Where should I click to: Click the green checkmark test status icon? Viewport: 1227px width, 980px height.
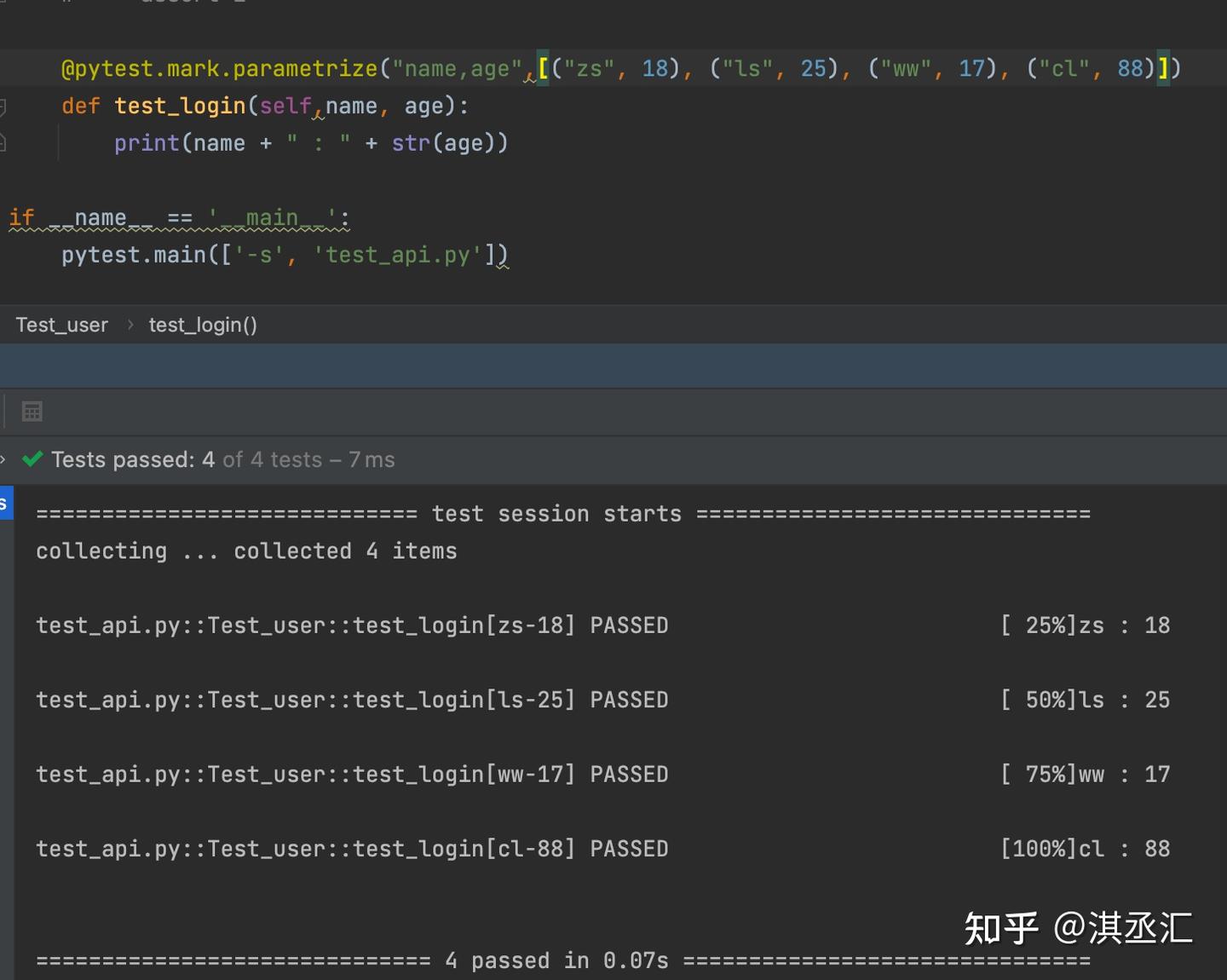click(32, 459)
